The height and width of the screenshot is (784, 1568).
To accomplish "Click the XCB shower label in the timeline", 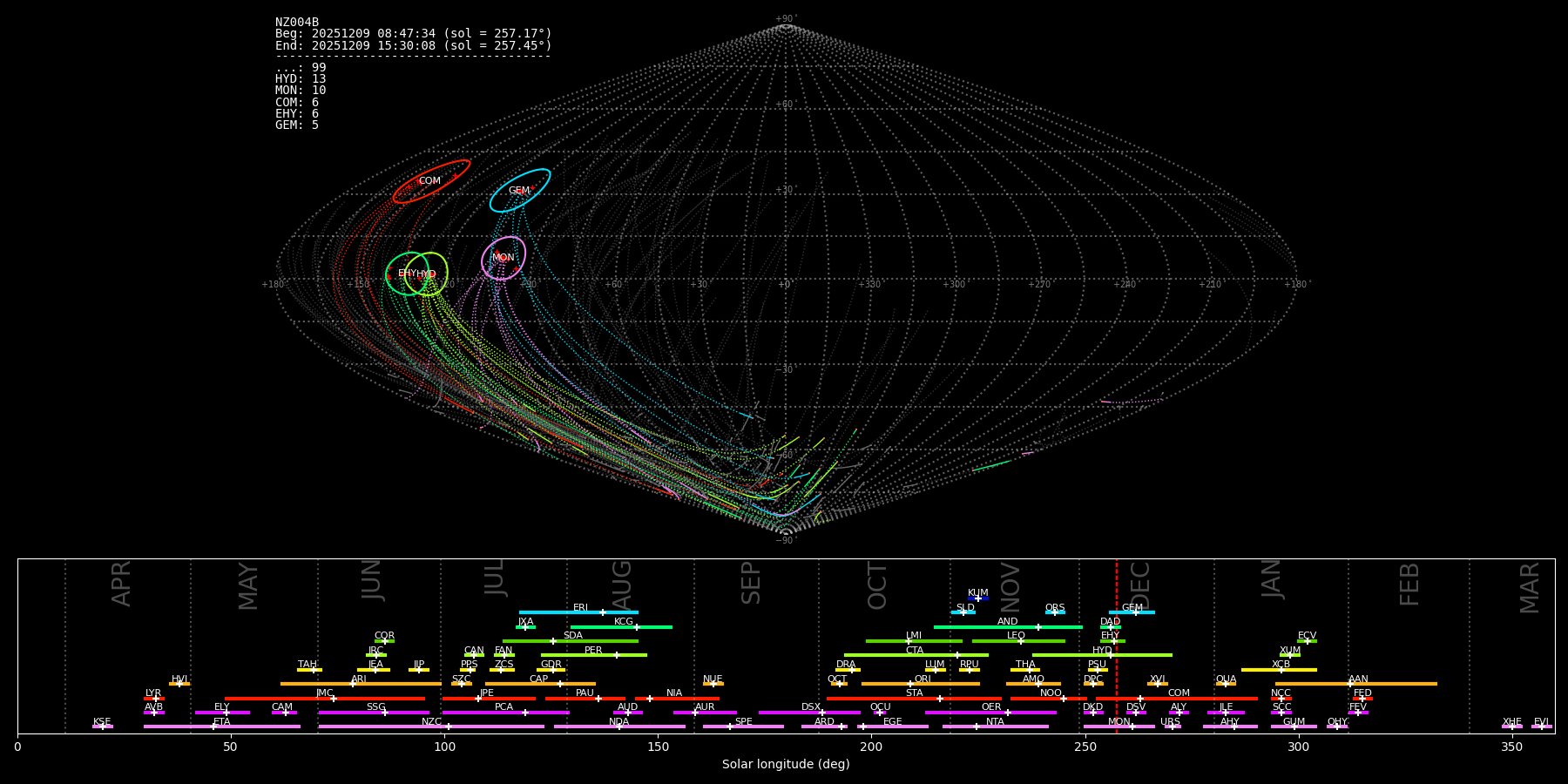I will (x=1281, y=665).
